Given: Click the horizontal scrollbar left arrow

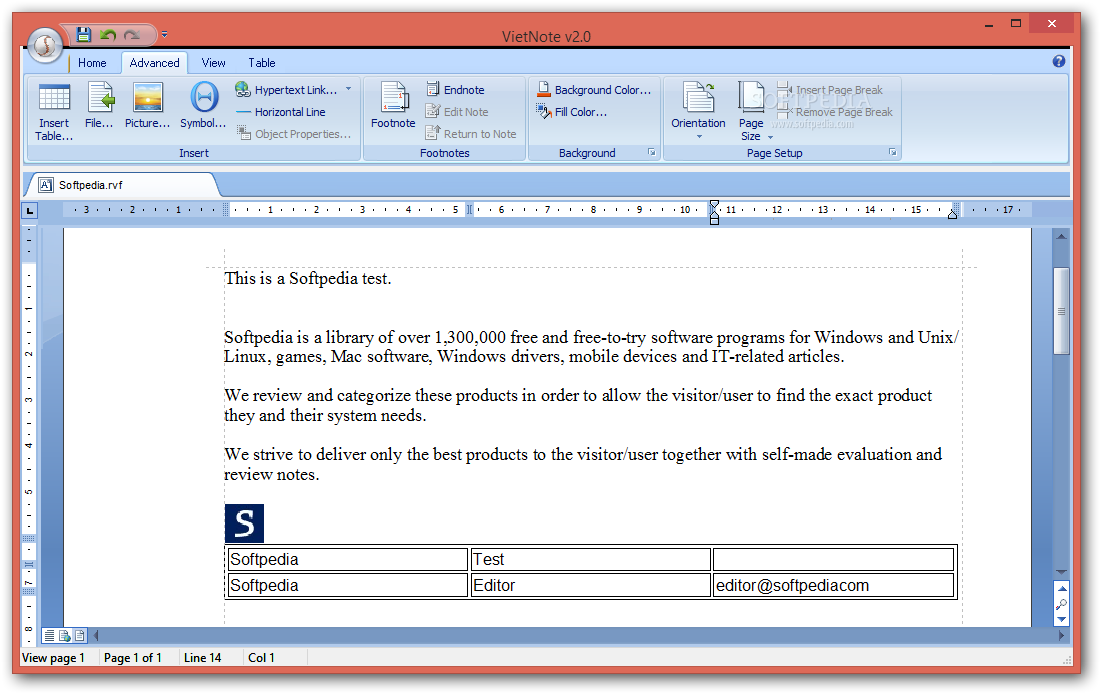Looking at the screenshot, I should coord(96,636).
